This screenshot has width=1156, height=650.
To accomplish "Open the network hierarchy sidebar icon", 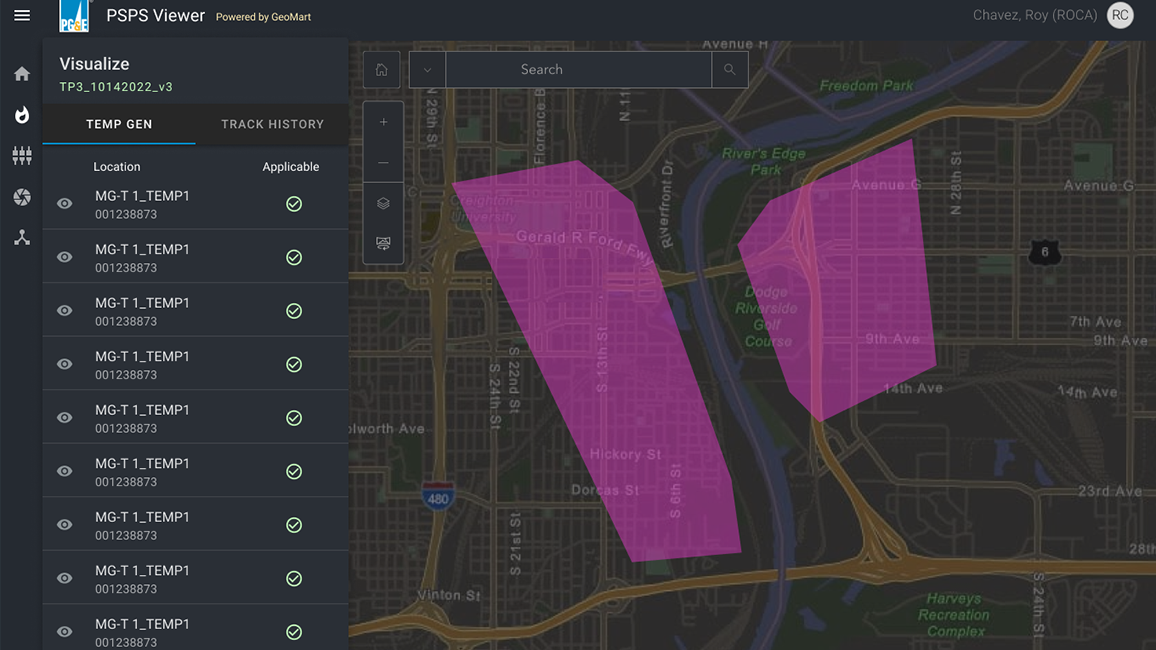I will coord(22,238).
